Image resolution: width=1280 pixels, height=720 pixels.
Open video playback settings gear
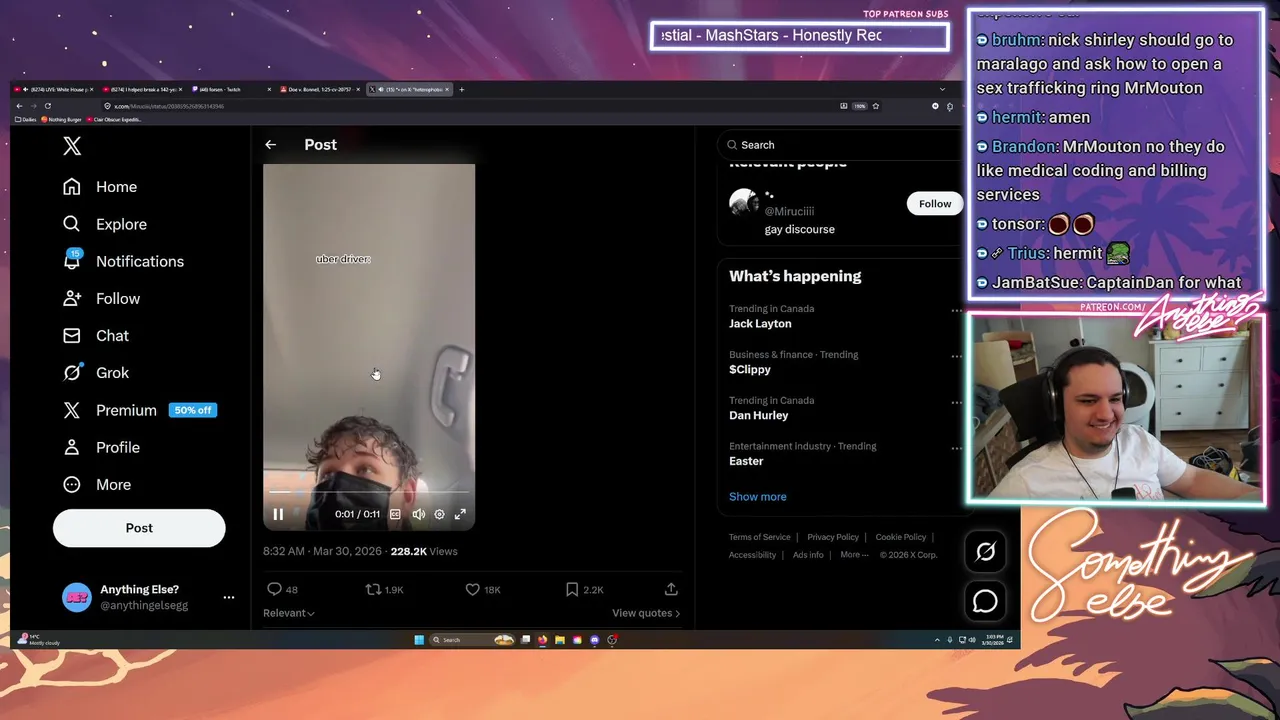pyautogui.click(x=439, y=514)
